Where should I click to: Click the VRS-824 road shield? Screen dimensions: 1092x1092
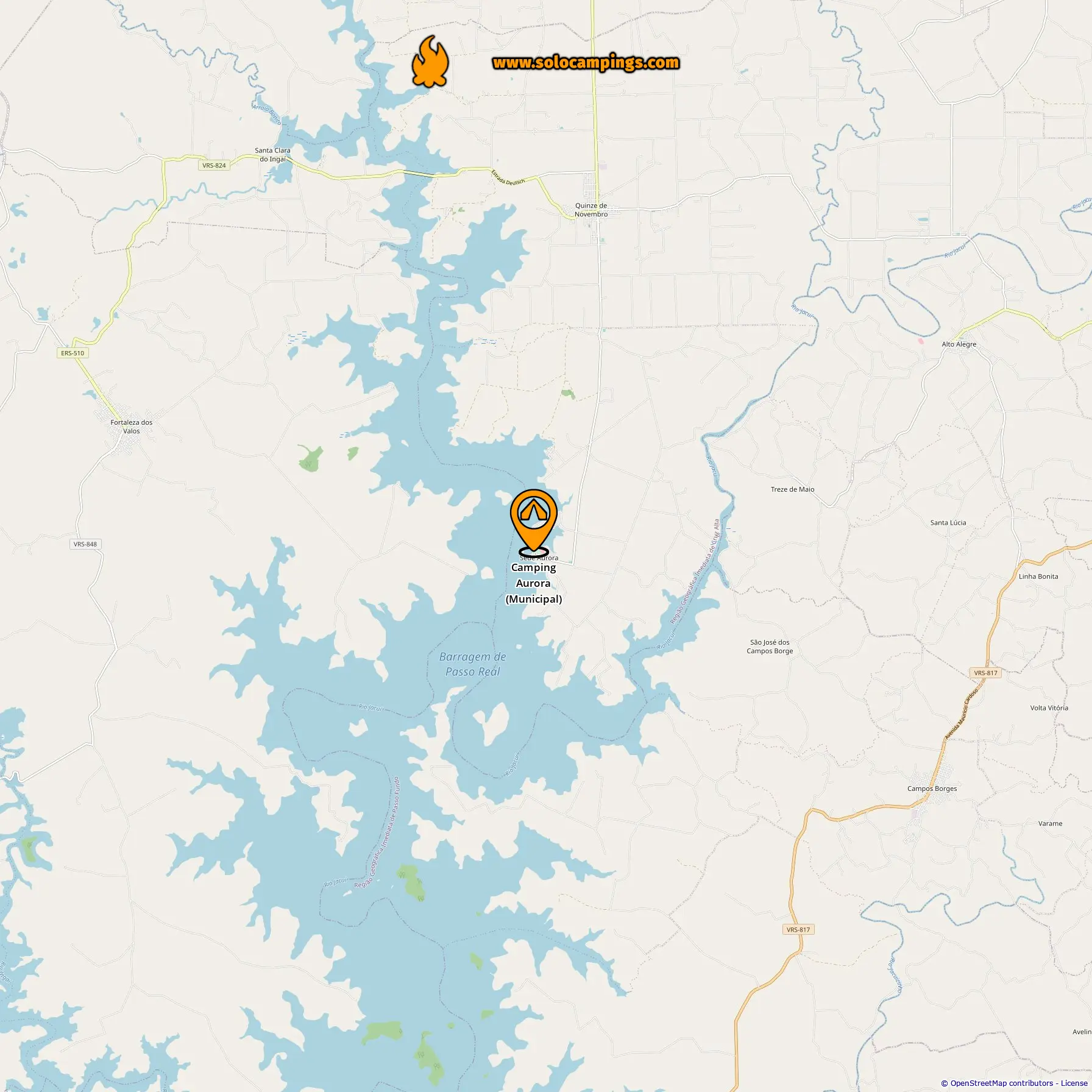[214, 165]
